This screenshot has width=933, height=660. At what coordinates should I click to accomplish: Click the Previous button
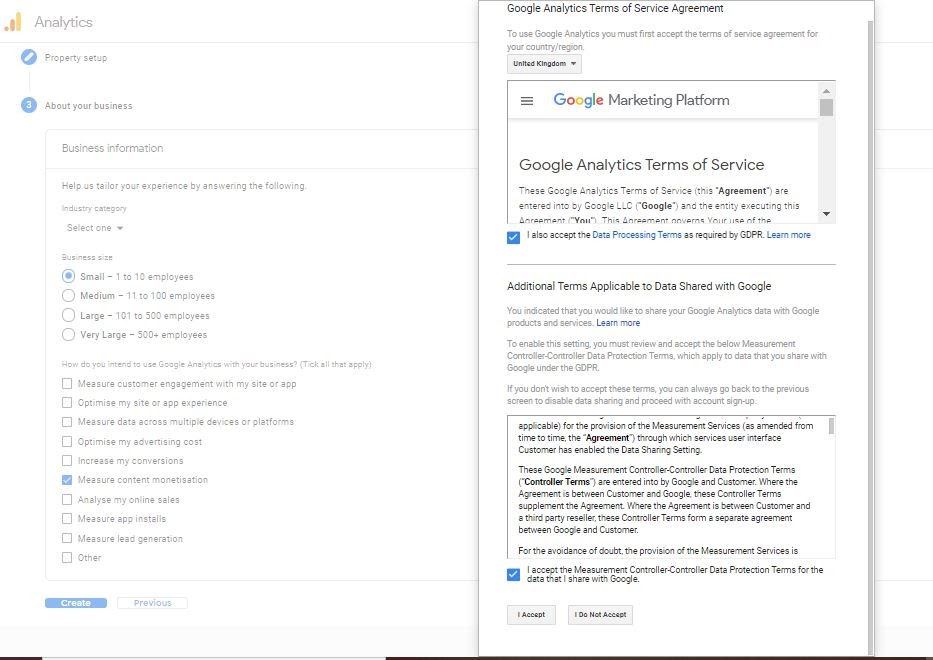(x=152, y=603)
